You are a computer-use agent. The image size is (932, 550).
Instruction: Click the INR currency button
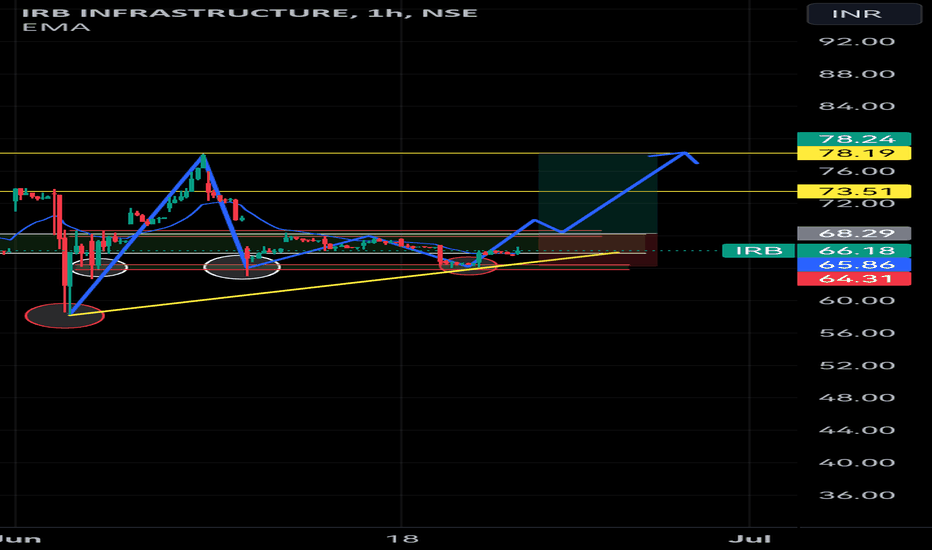864,13
